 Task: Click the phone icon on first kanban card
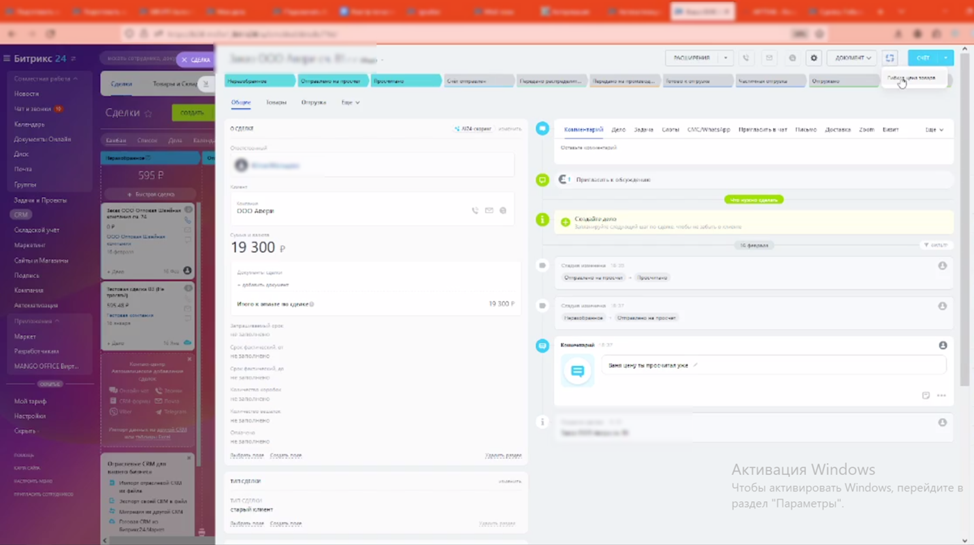coord(188,220)
